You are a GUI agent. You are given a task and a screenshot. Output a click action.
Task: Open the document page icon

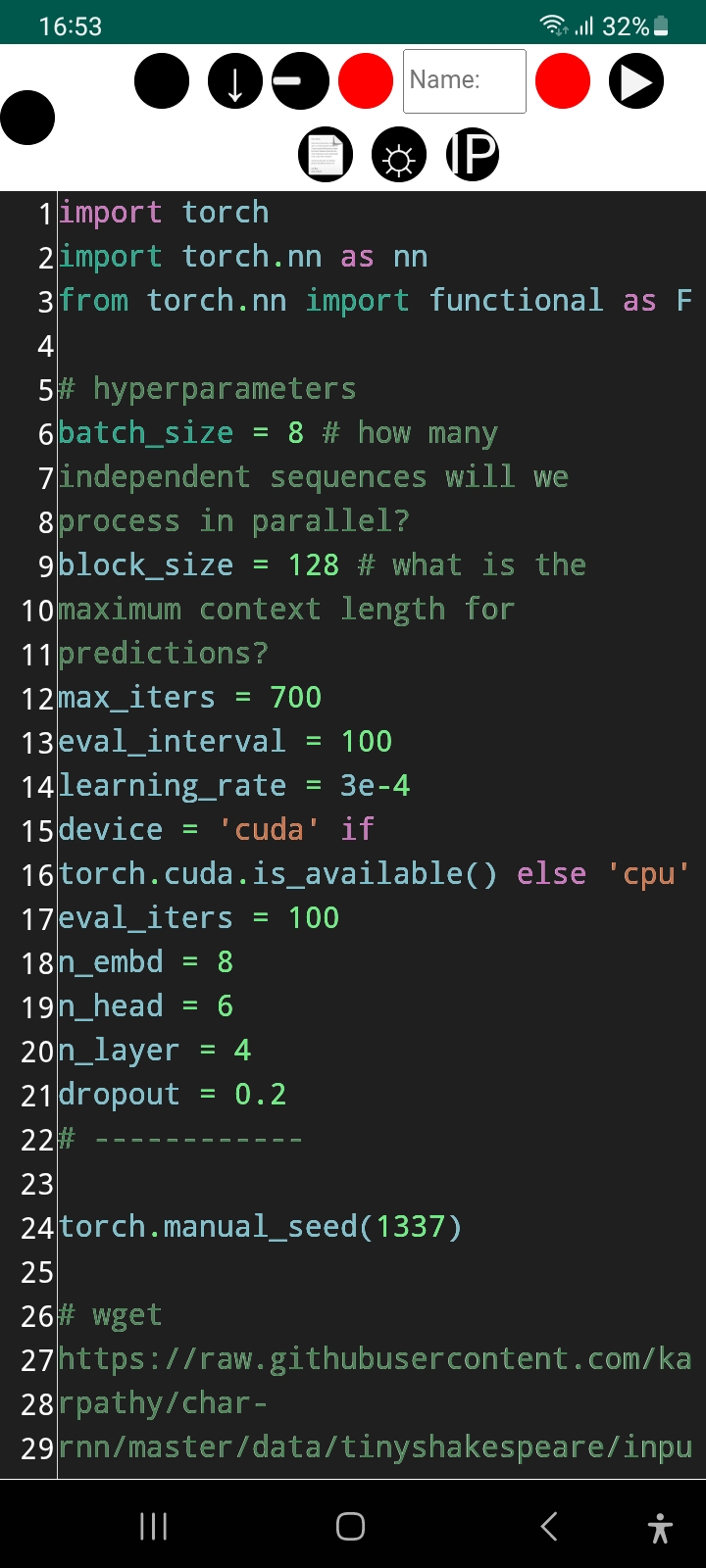325,154
